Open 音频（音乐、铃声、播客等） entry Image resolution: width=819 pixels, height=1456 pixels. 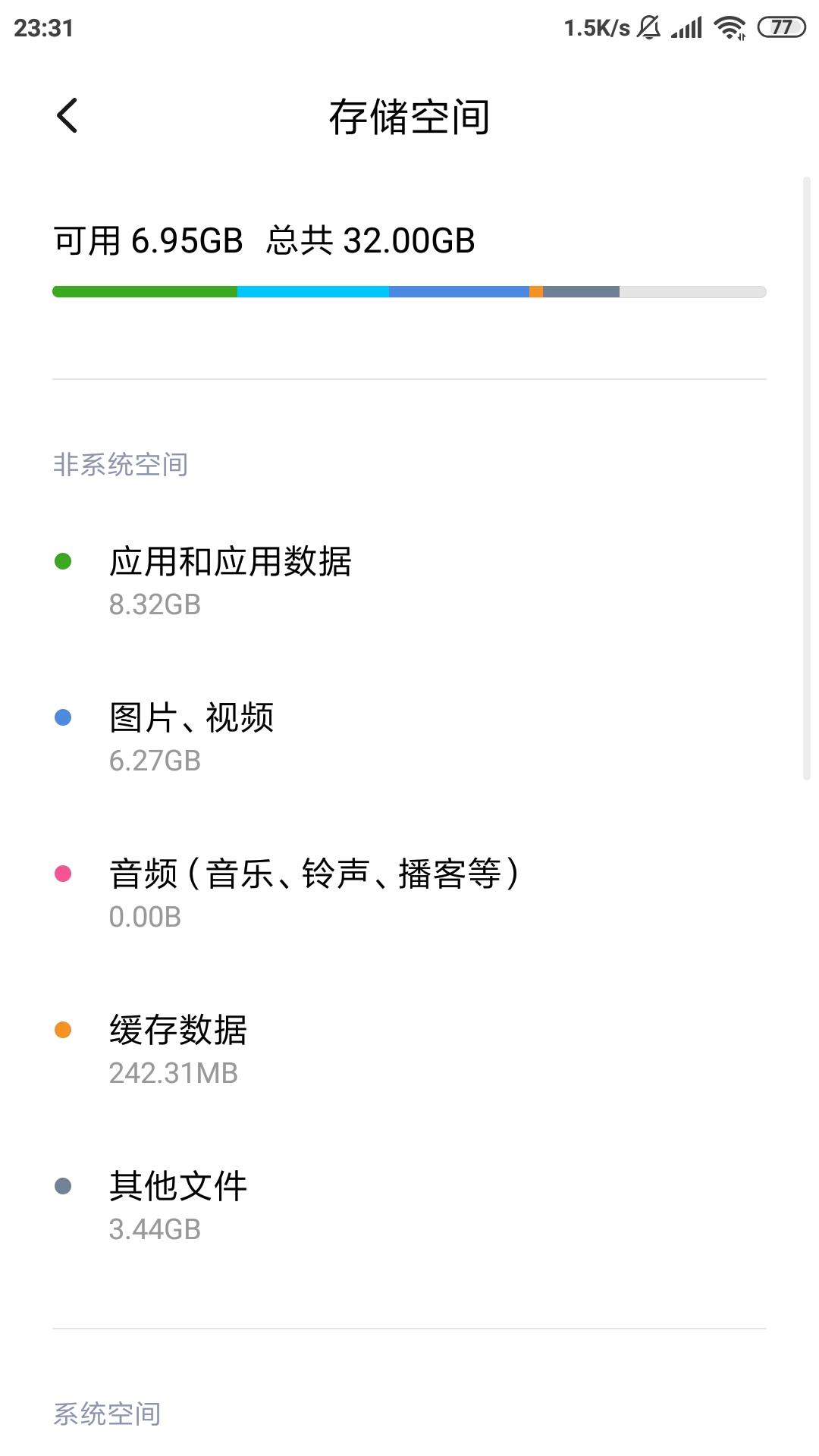(x=409, y=894)
